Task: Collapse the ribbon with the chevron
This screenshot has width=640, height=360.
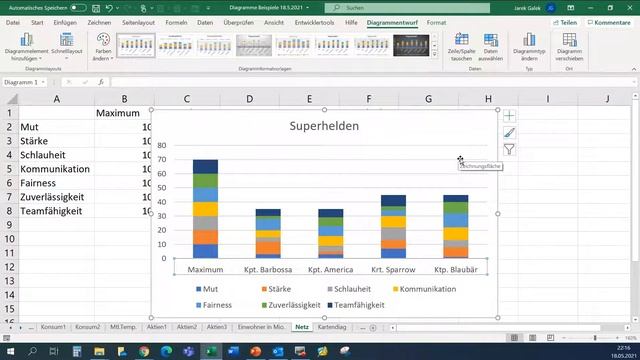Action: [x=634, y=69]
